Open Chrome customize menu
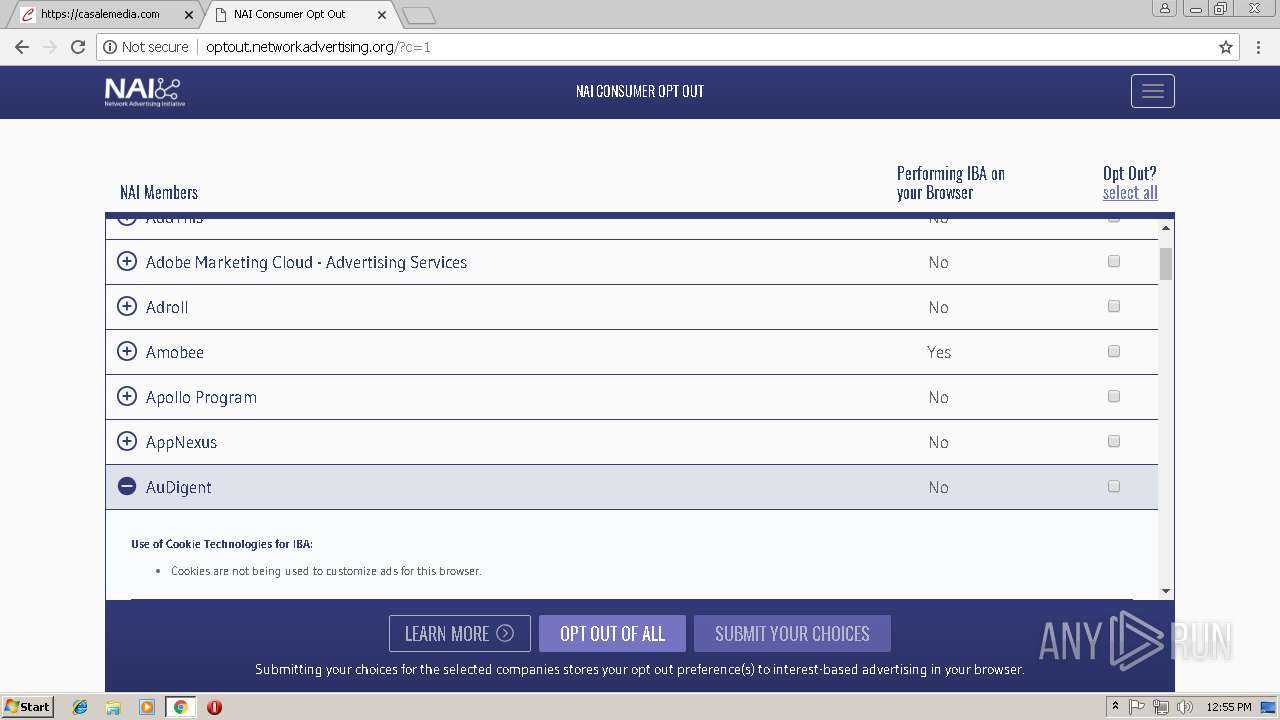The image size is (1280, 720). pos(1259,47)
